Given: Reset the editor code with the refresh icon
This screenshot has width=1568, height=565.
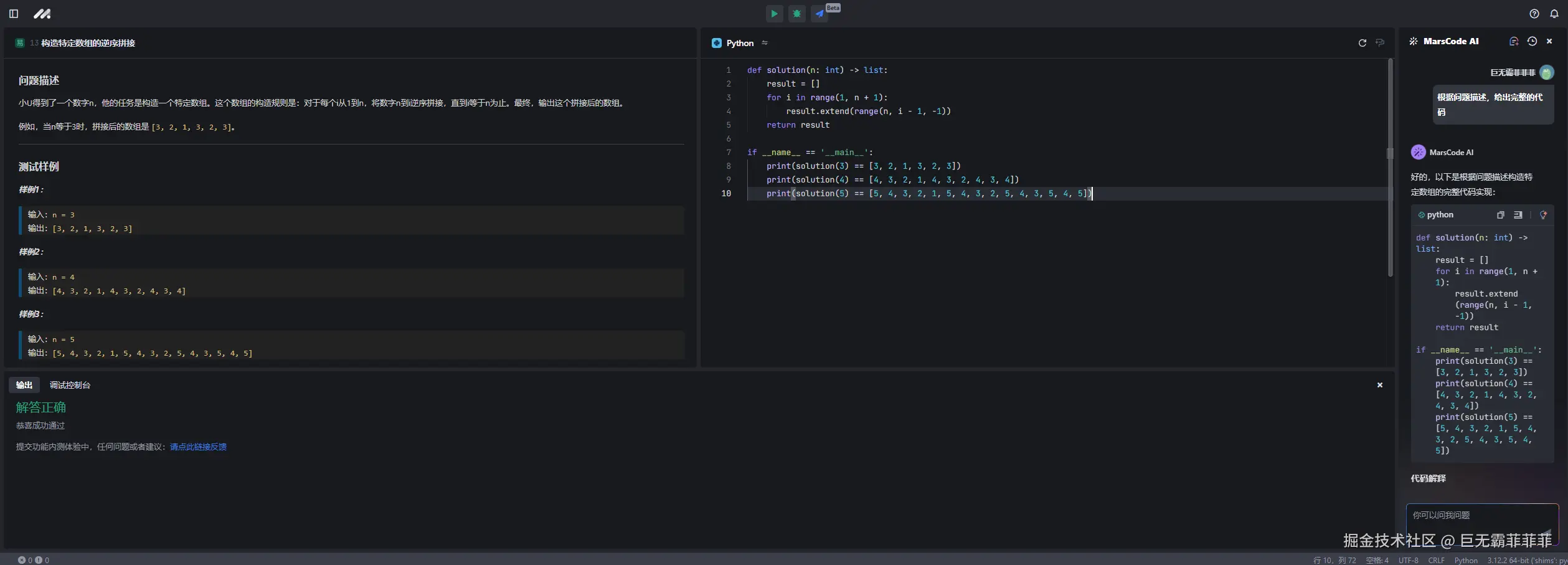Looking at the screenshot, I should pyautogui.click(x=1363, y=43).
